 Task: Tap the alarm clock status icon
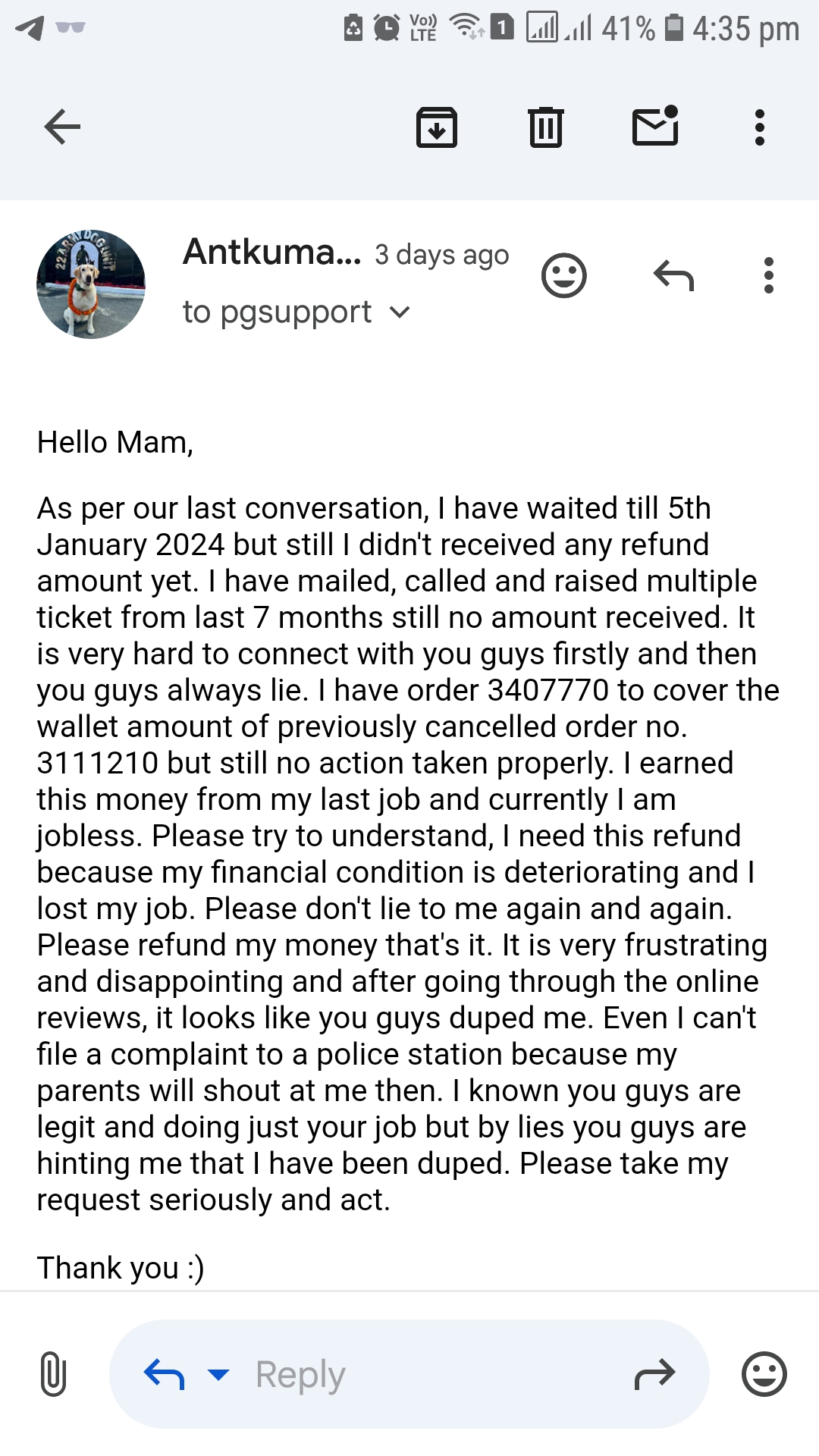387,29
